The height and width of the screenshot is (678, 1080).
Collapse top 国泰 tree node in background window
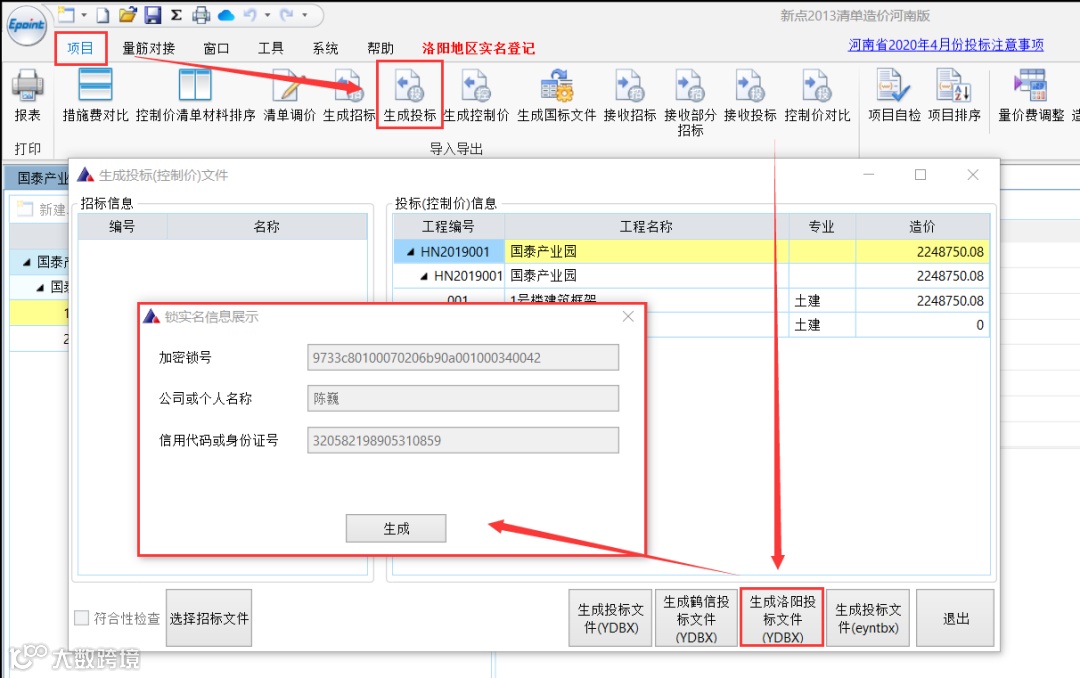coord(27,262)
